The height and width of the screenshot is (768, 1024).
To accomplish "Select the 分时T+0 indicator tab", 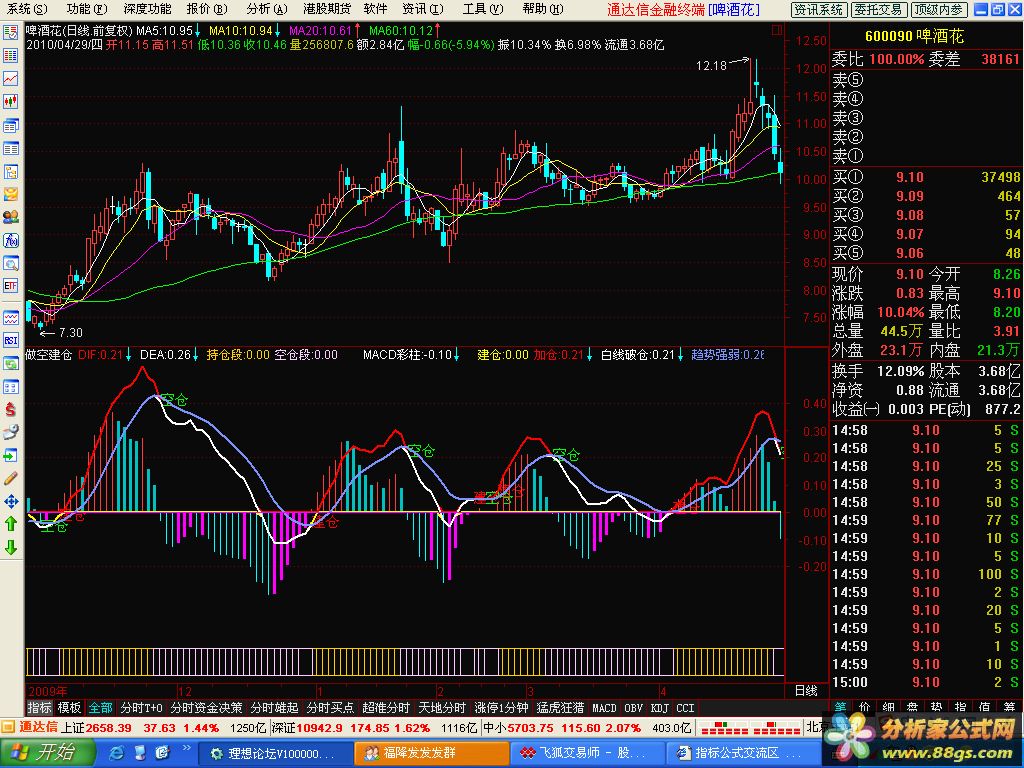I will point(142,708).
